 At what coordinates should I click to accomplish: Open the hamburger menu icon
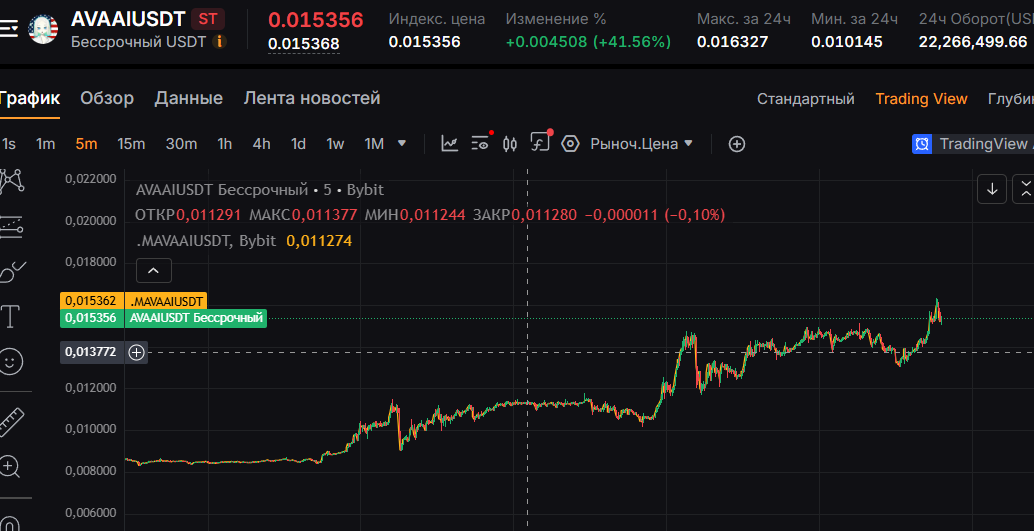tap(8, 29)
